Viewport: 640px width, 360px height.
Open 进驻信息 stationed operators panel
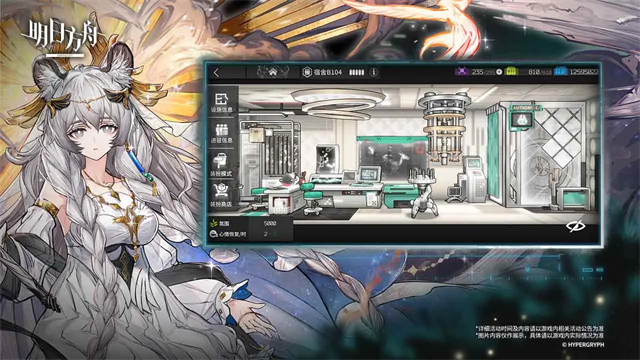[x=222, y=133]
